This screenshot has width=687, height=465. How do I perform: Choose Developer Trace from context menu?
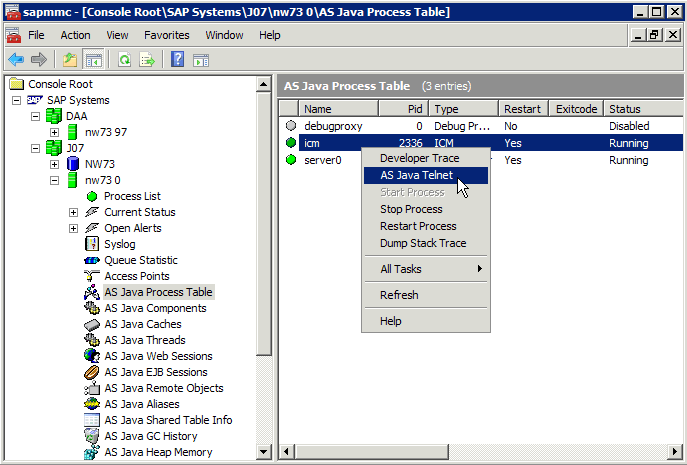425,158
